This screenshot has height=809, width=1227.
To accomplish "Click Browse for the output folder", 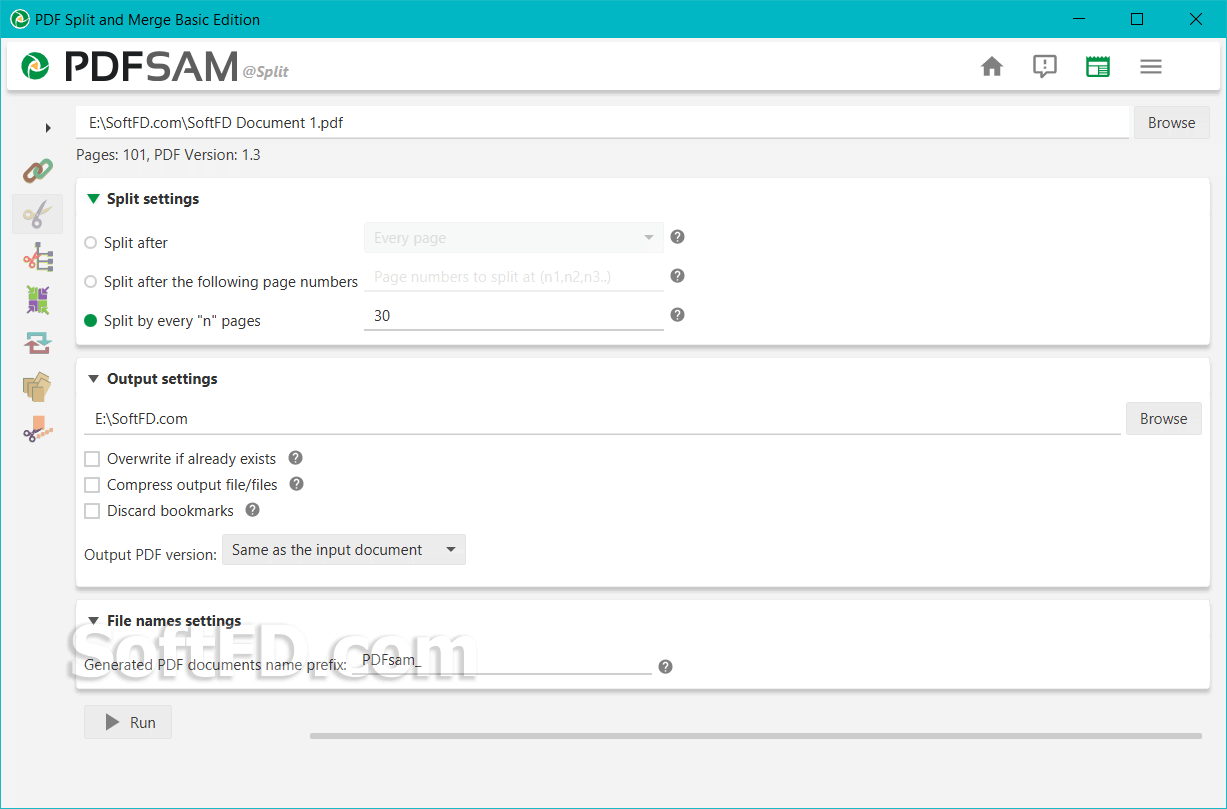I will 1163,419.
